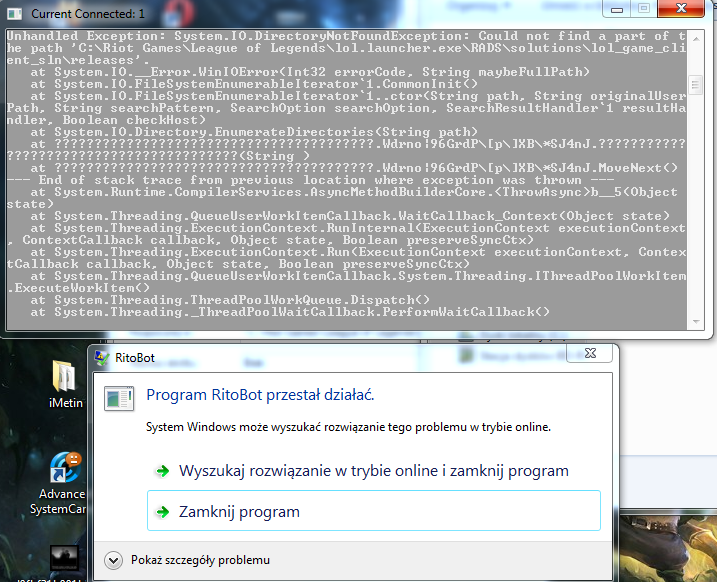
Task: Click 'ThreadPoolWorkQueue.Dispatch()' line in console
Action: tap(230, 300)
